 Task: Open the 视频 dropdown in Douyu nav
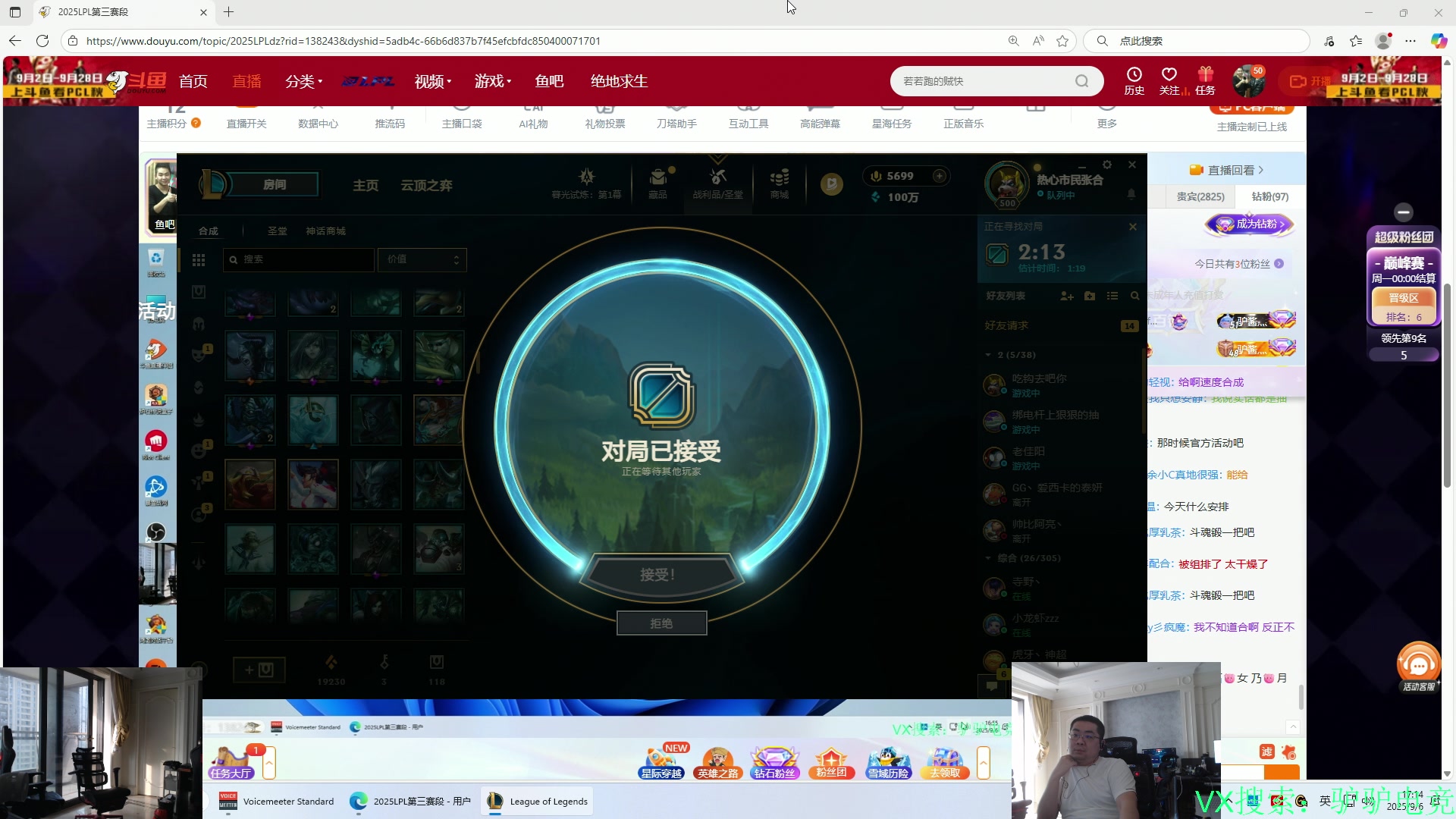pyautogui.click(x=433, y=81)
